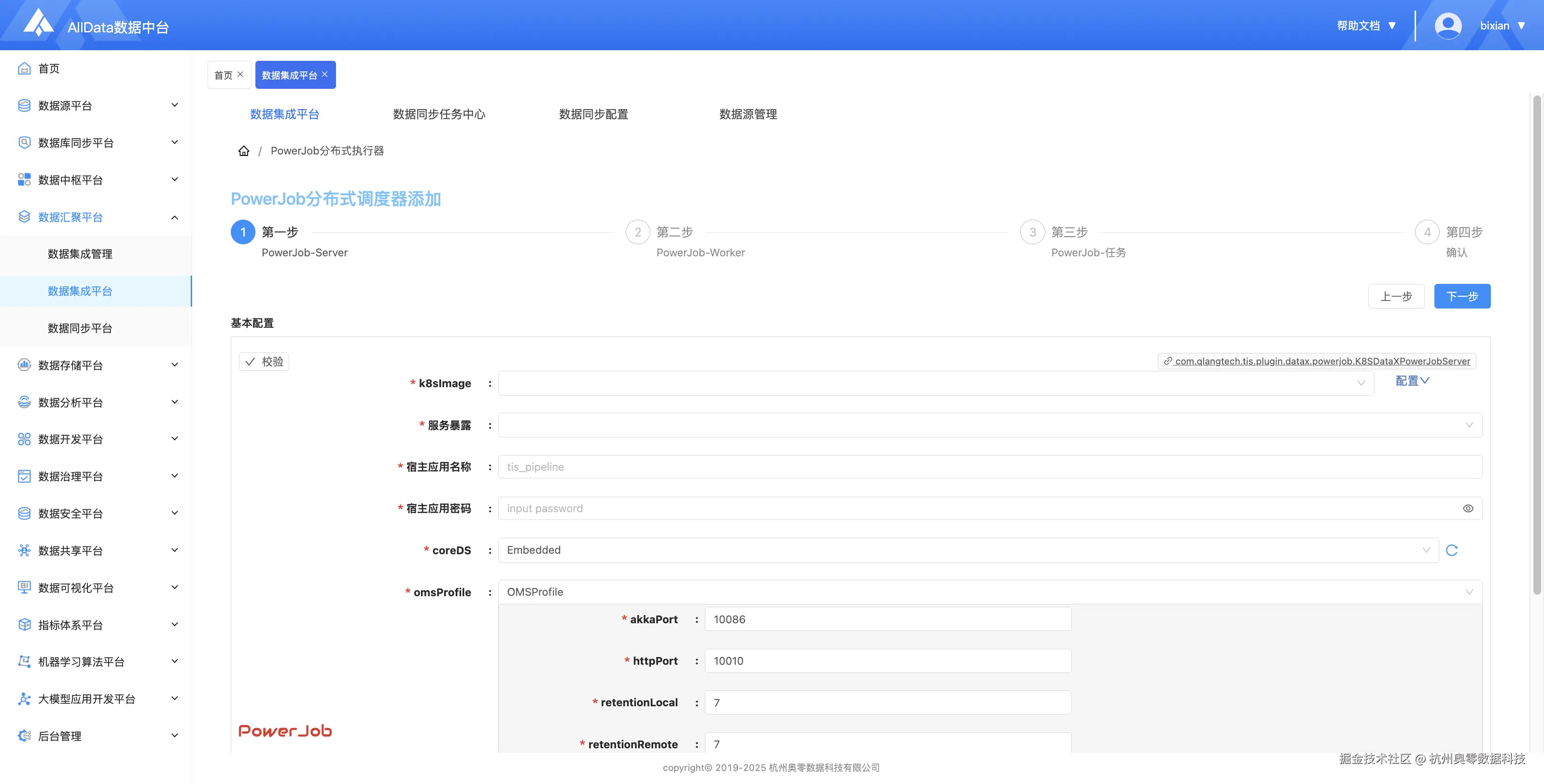
Task: Click the AllData logo icon
Action: (38, 23)
